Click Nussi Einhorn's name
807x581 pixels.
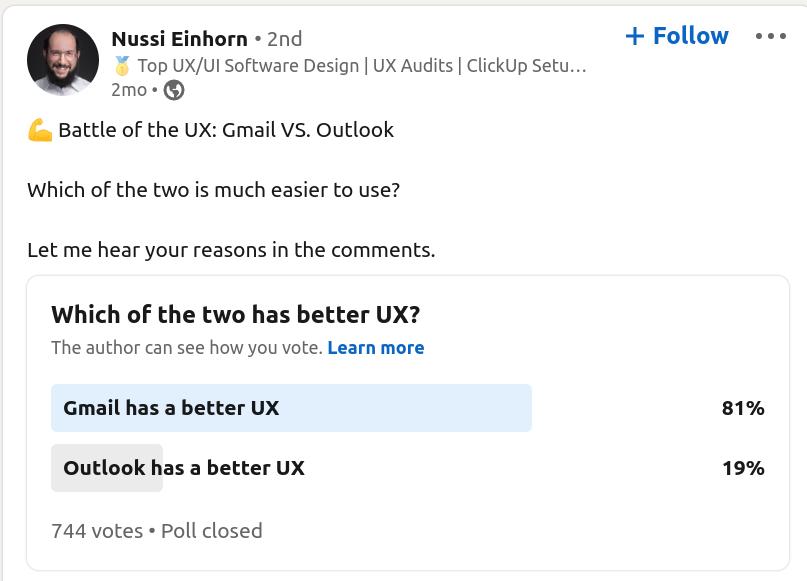point(179,39)
